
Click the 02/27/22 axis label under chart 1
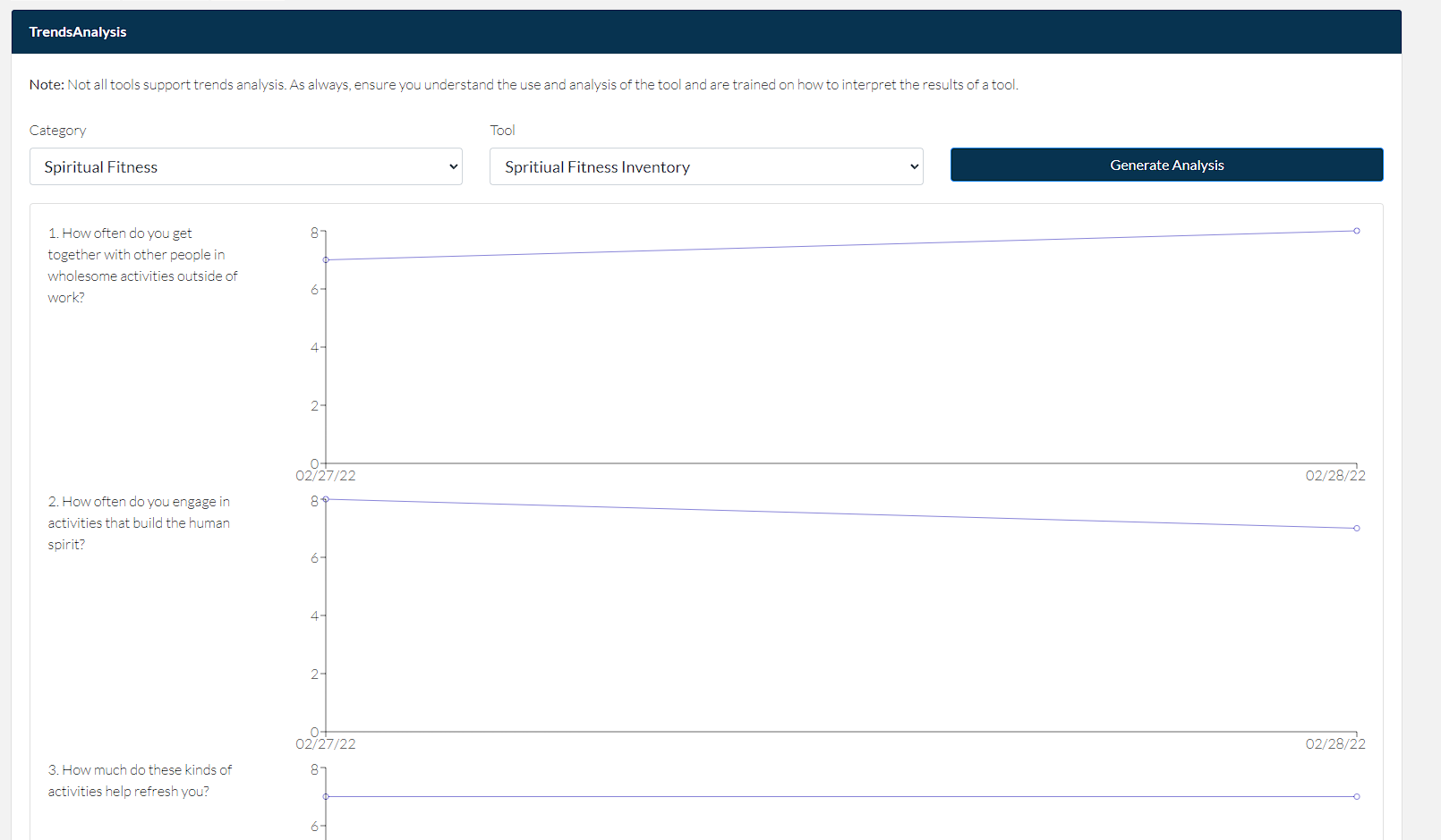pos(326,476)
